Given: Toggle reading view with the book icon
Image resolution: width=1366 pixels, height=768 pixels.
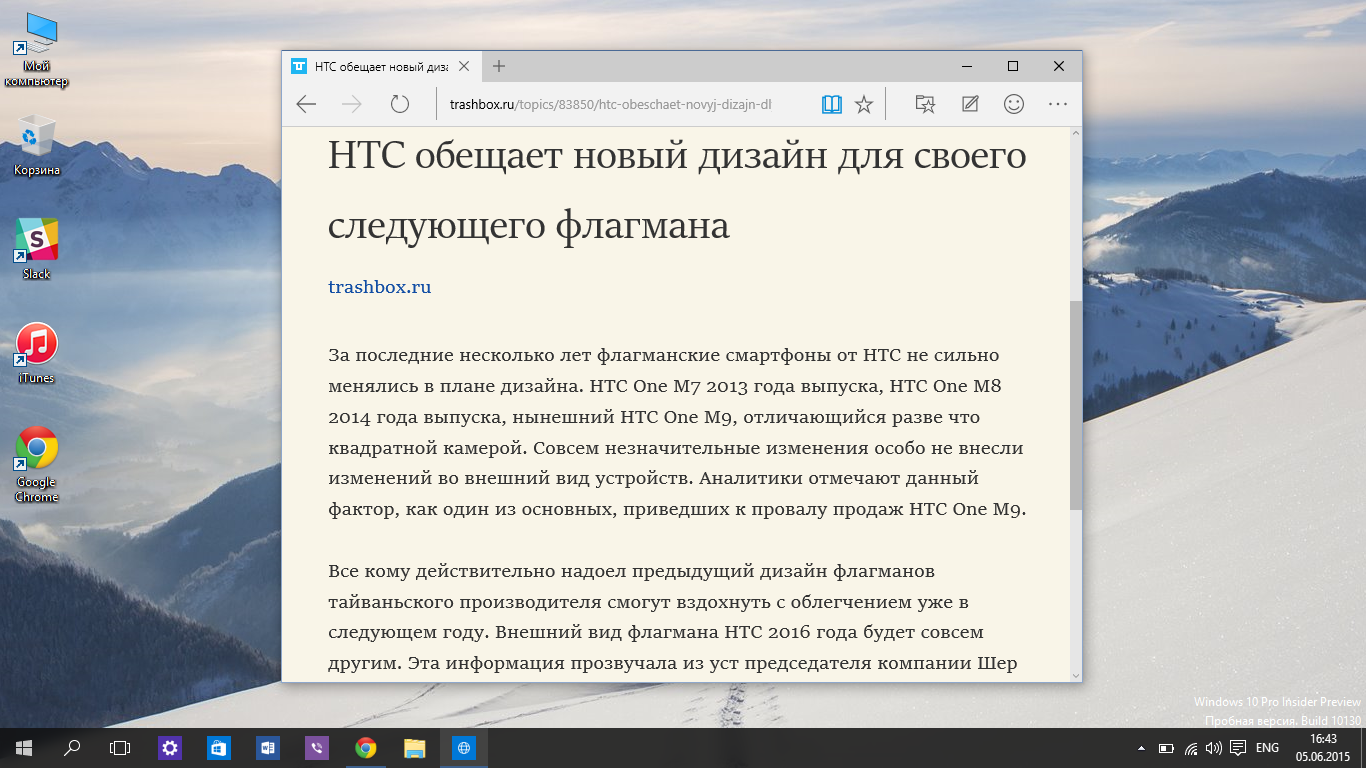Looking at the screenshot, I should coord(832,104).
